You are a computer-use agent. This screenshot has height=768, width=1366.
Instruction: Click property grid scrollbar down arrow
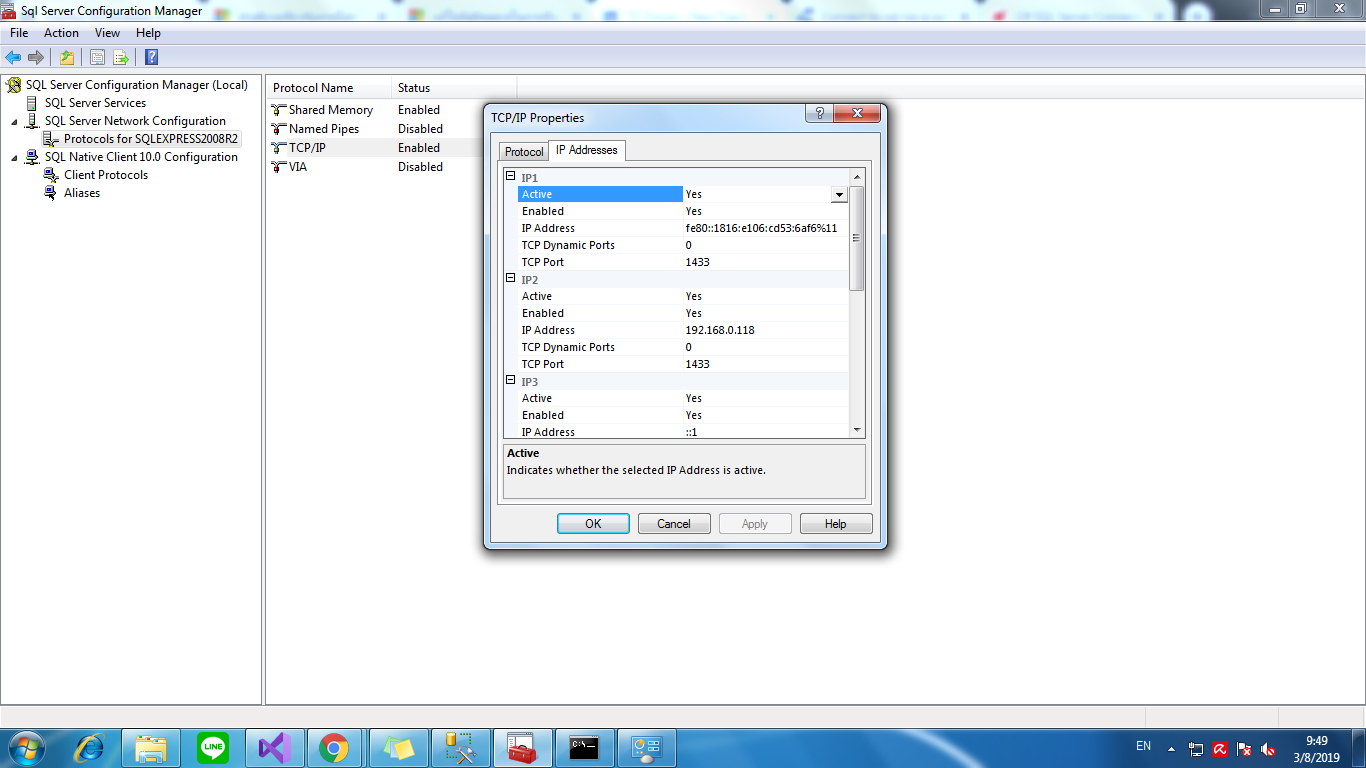tap(856, 430)
